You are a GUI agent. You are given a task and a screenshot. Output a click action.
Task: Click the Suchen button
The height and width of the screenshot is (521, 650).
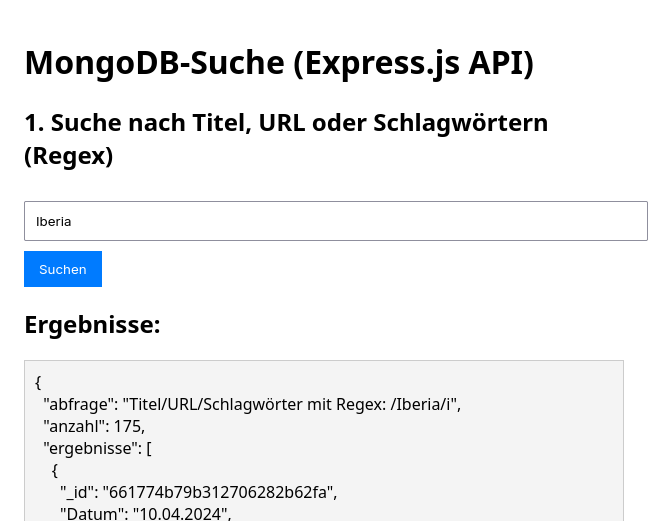[x=63, y=269]
